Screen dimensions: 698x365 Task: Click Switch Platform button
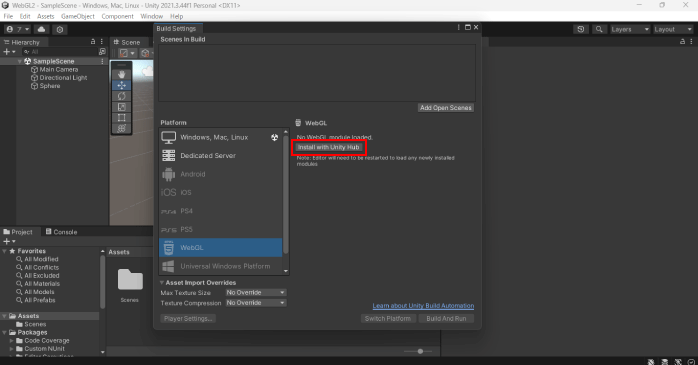388,318
